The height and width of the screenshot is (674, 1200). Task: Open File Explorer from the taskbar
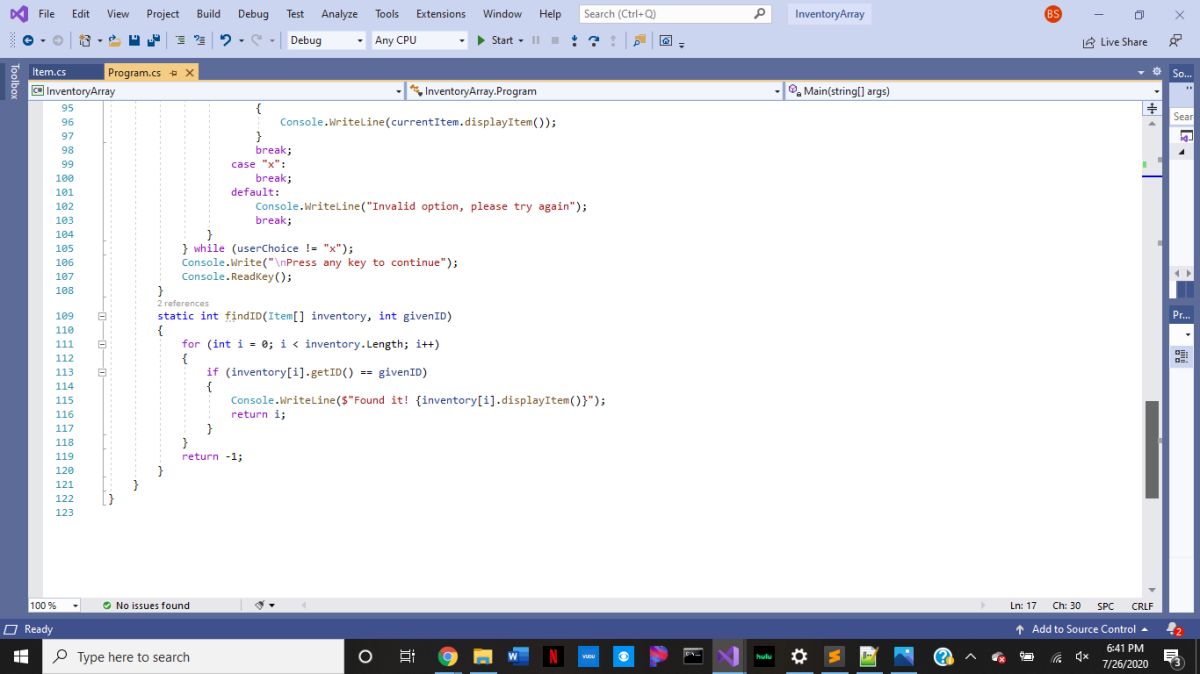[x=483, y=657]
